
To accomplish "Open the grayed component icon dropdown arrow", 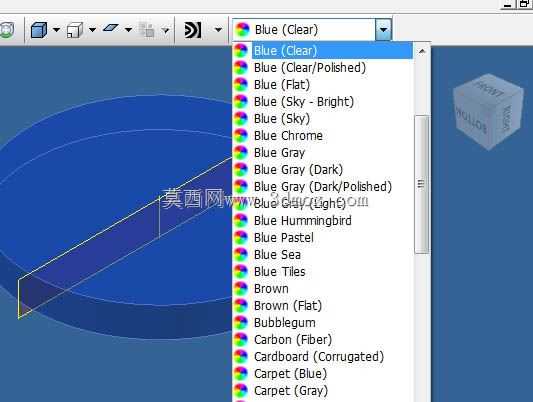I will 165,31.
